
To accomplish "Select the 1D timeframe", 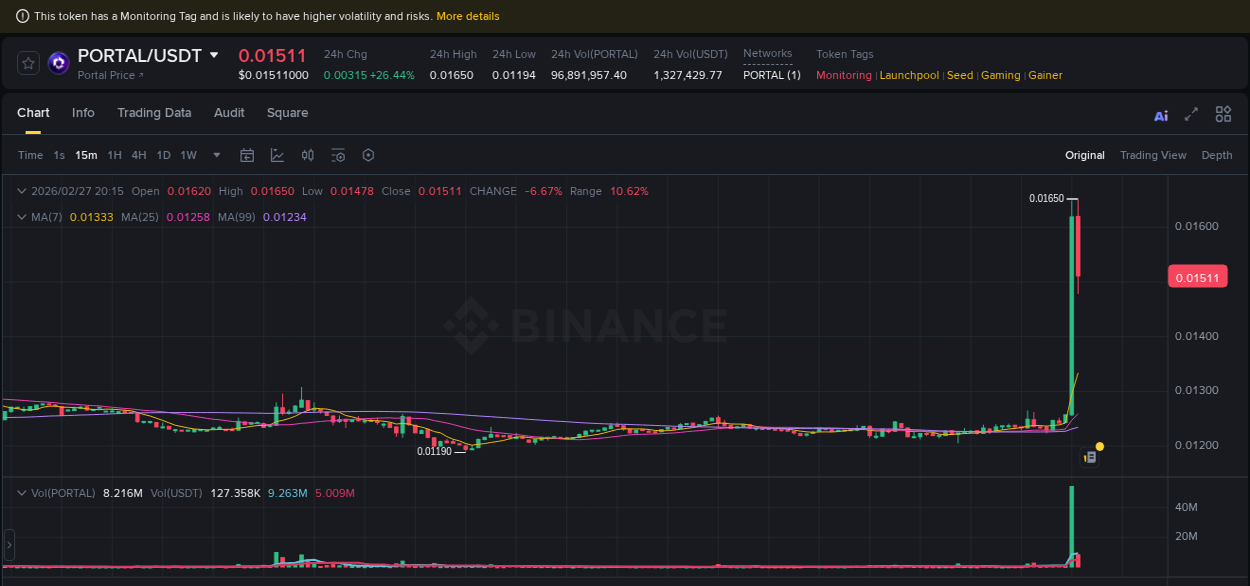I will tap(163, 155).
